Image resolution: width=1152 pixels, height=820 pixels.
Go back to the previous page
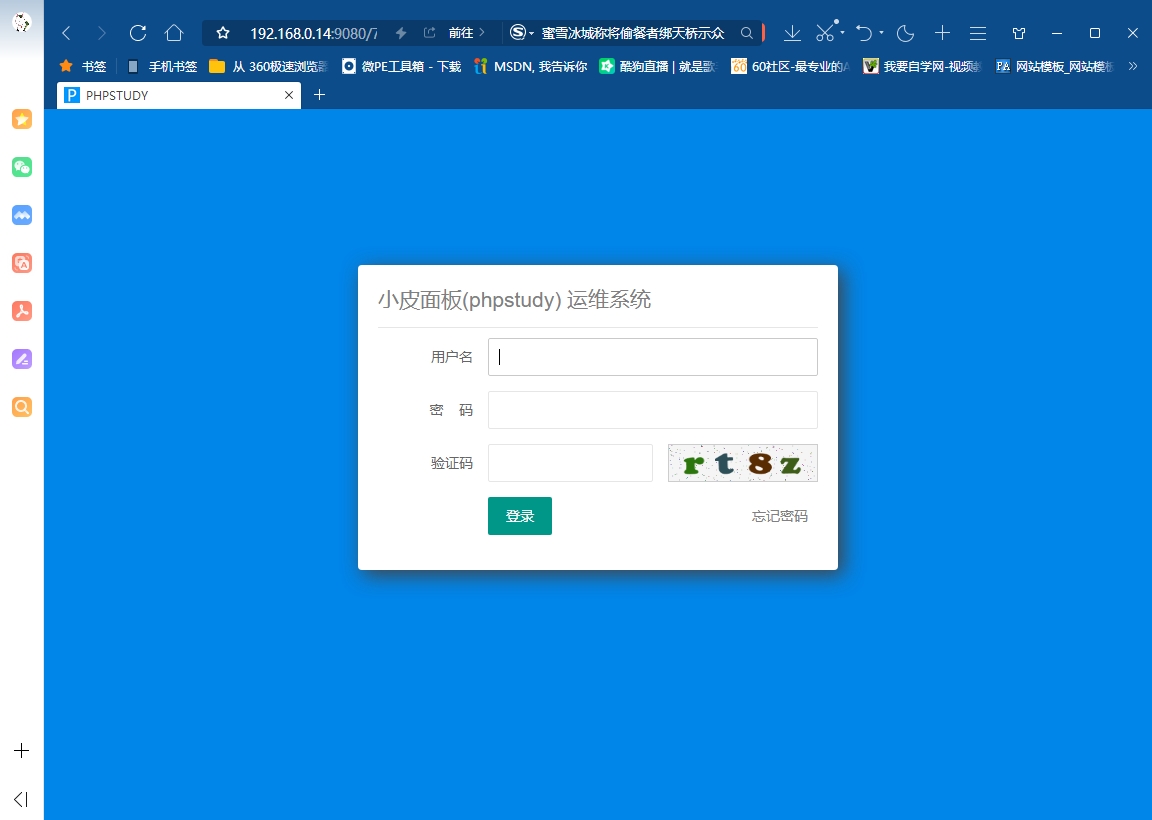[66, 33]
